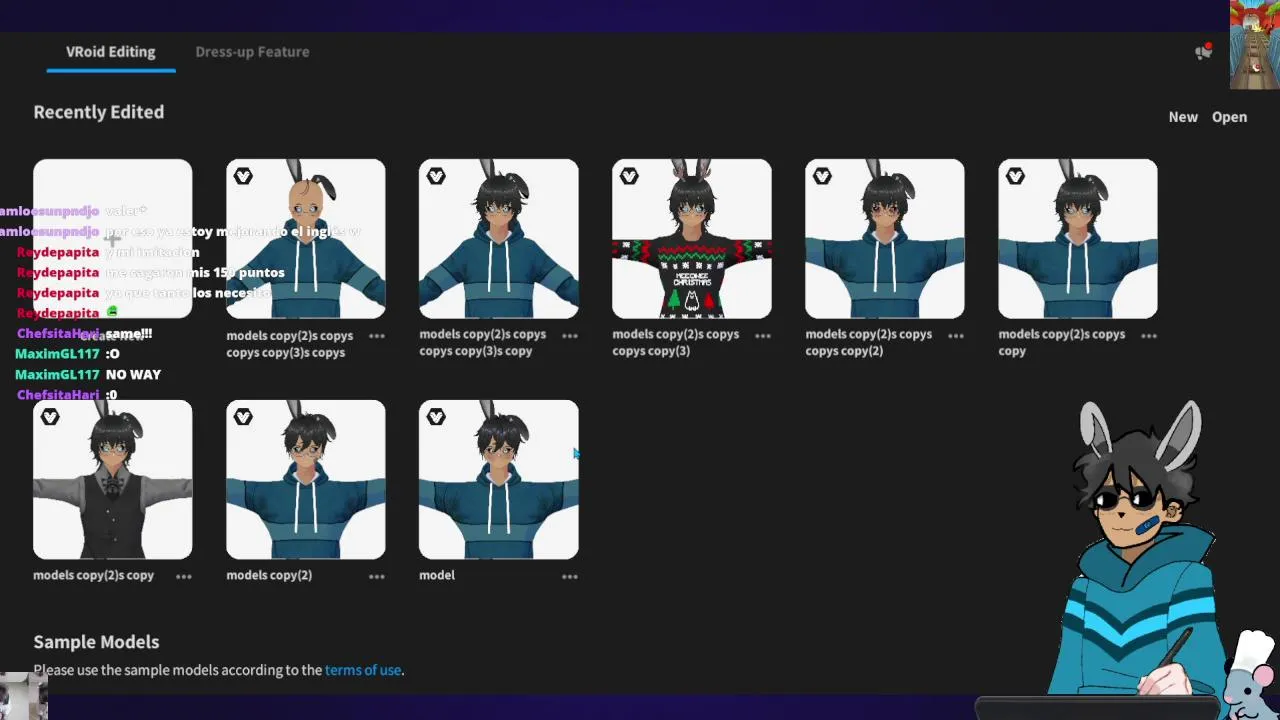Click the game thumbnail overlay in corner
The image size is (1280, 720).
1254,45
